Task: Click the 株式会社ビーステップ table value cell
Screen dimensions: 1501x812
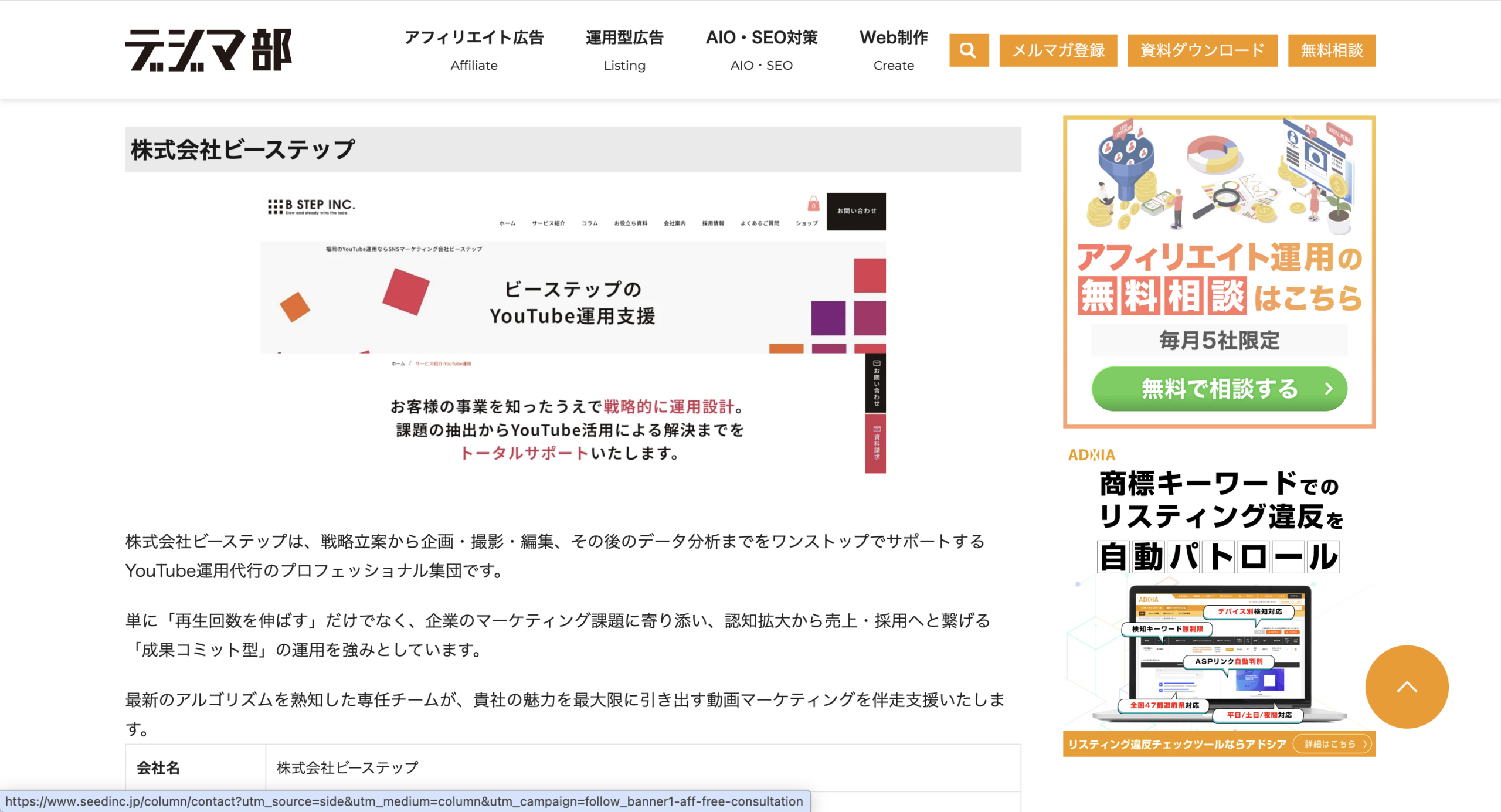Action: click(643, 767)
